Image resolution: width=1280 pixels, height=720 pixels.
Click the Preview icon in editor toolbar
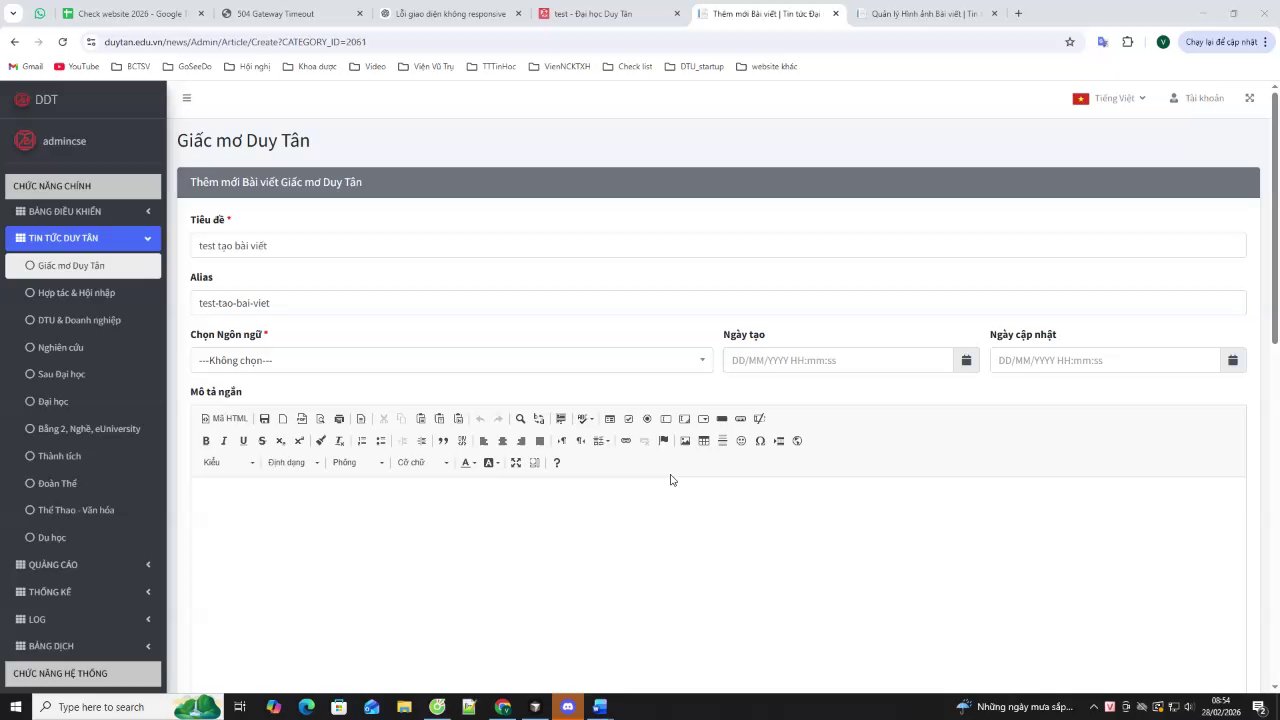[320, 419]
